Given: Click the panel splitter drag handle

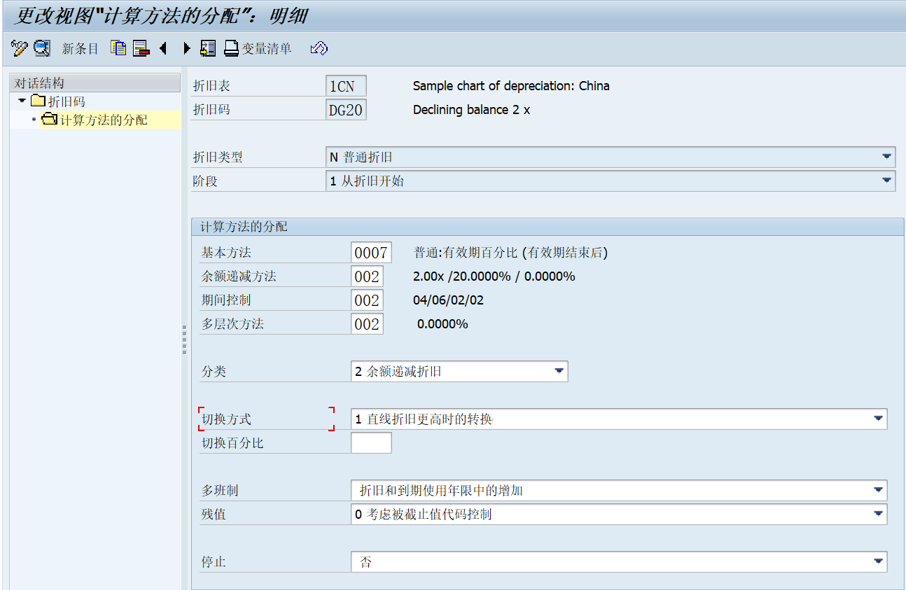Looking at the screenshot, I should coord(184,340).
